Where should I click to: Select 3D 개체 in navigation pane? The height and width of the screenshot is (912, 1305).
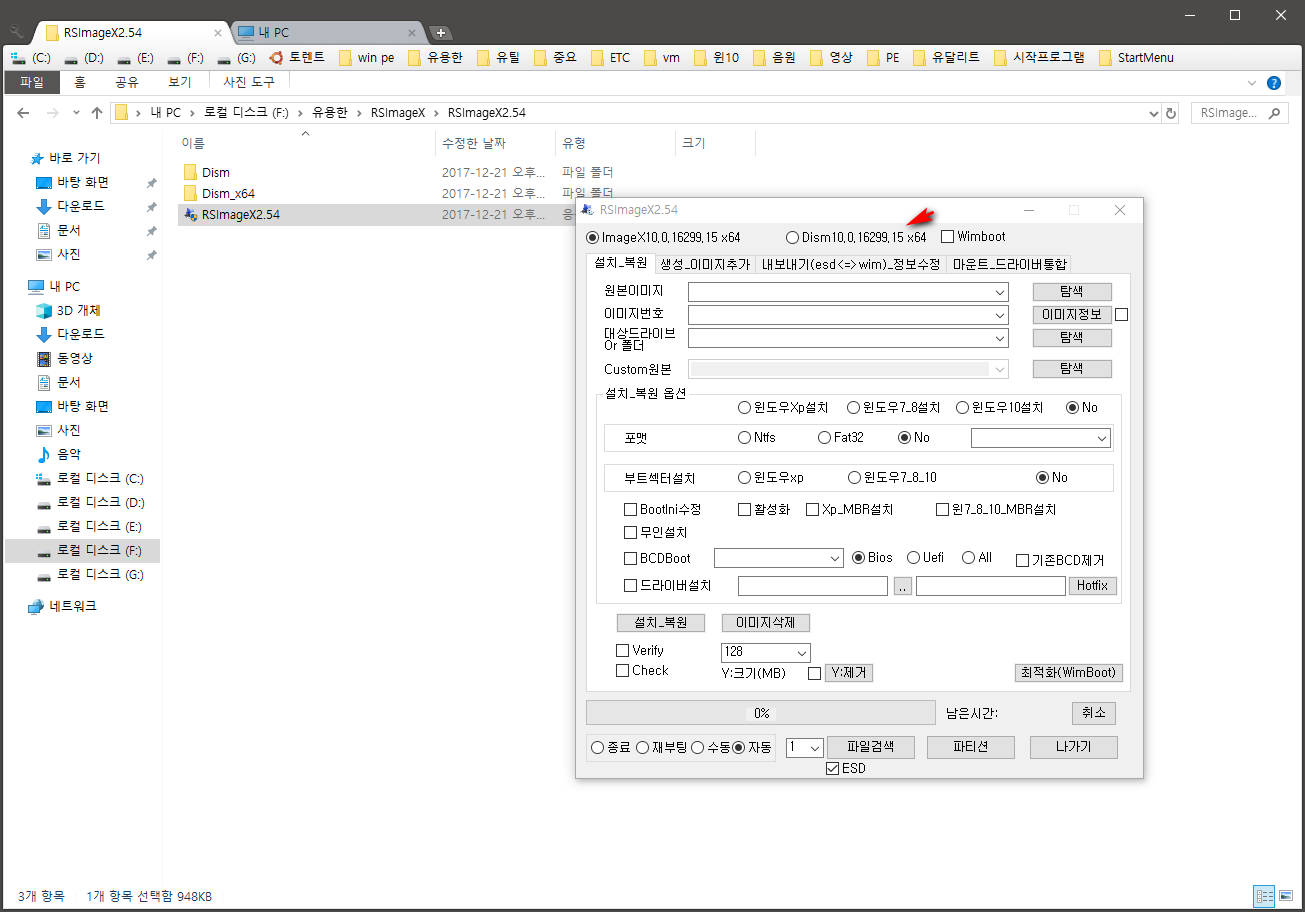point(79,310)
